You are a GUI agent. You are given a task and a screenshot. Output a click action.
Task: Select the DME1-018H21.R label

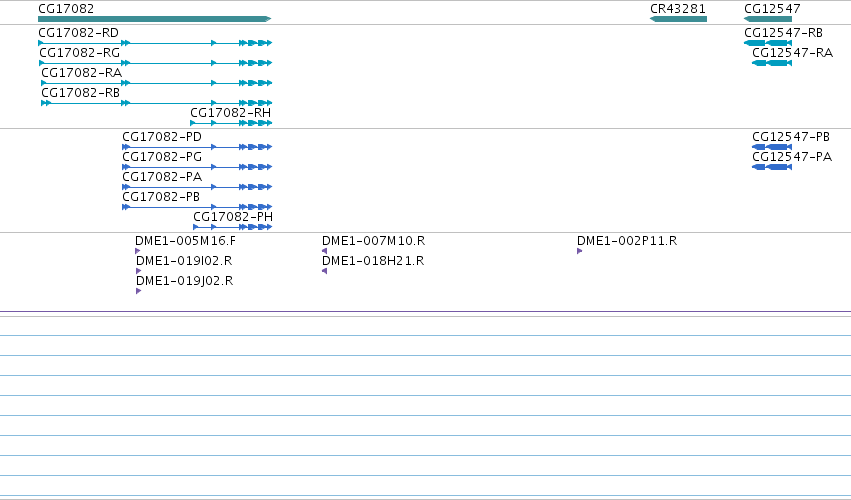[x=373, y=261]
